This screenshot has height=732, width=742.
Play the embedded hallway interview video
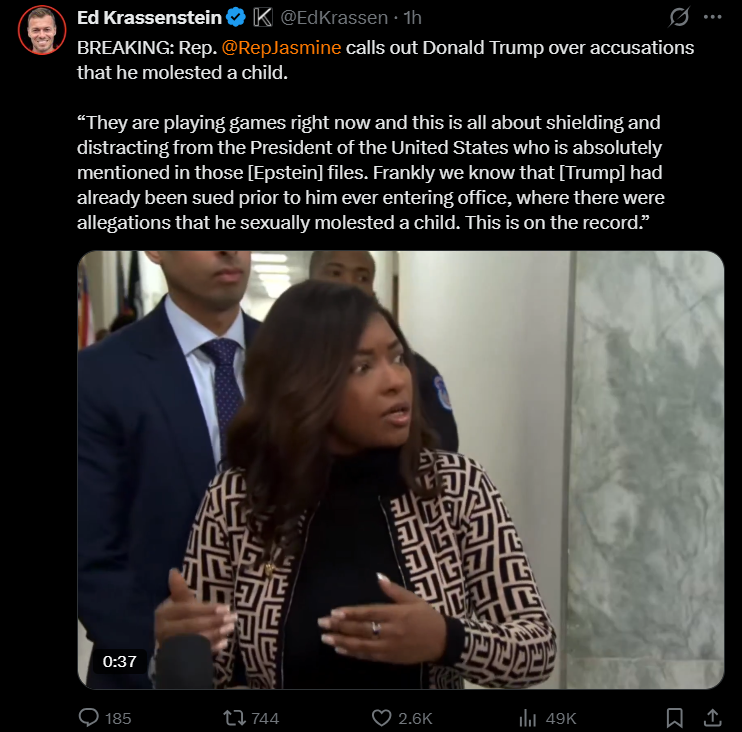tap(400, 469)
